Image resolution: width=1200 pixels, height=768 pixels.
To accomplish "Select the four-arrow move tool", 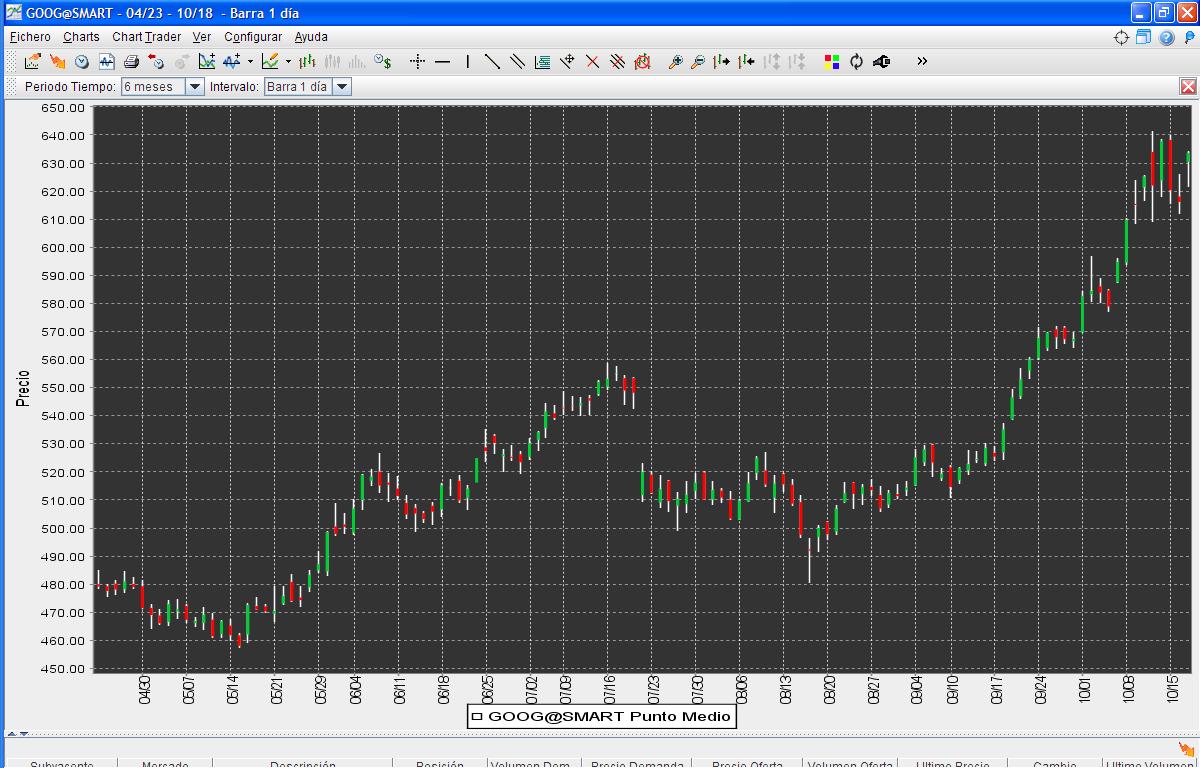I will tap(567, 61).
